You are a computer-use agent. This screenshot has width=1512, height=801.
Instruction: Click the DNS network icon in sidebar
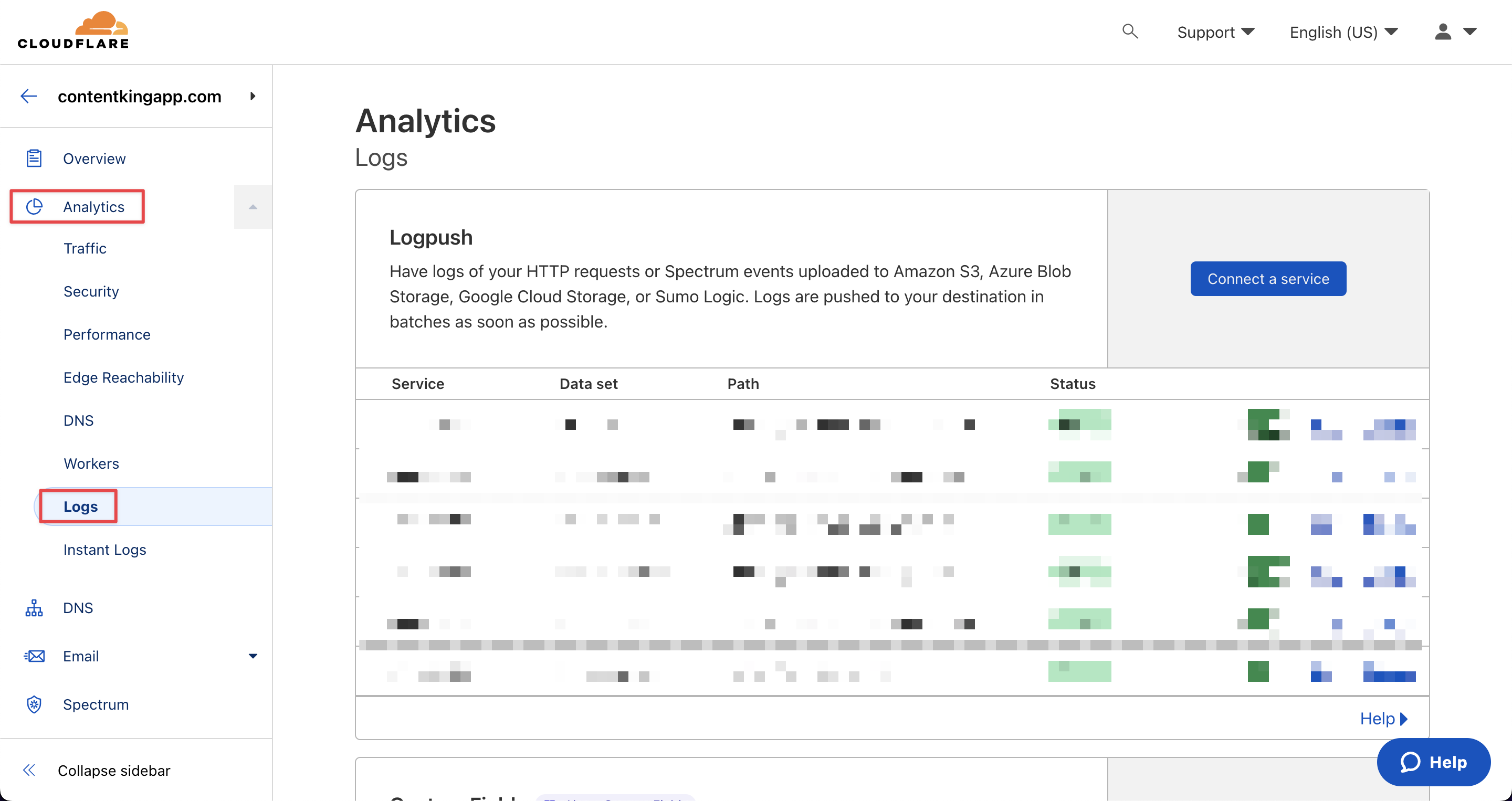tap(33, 607)
